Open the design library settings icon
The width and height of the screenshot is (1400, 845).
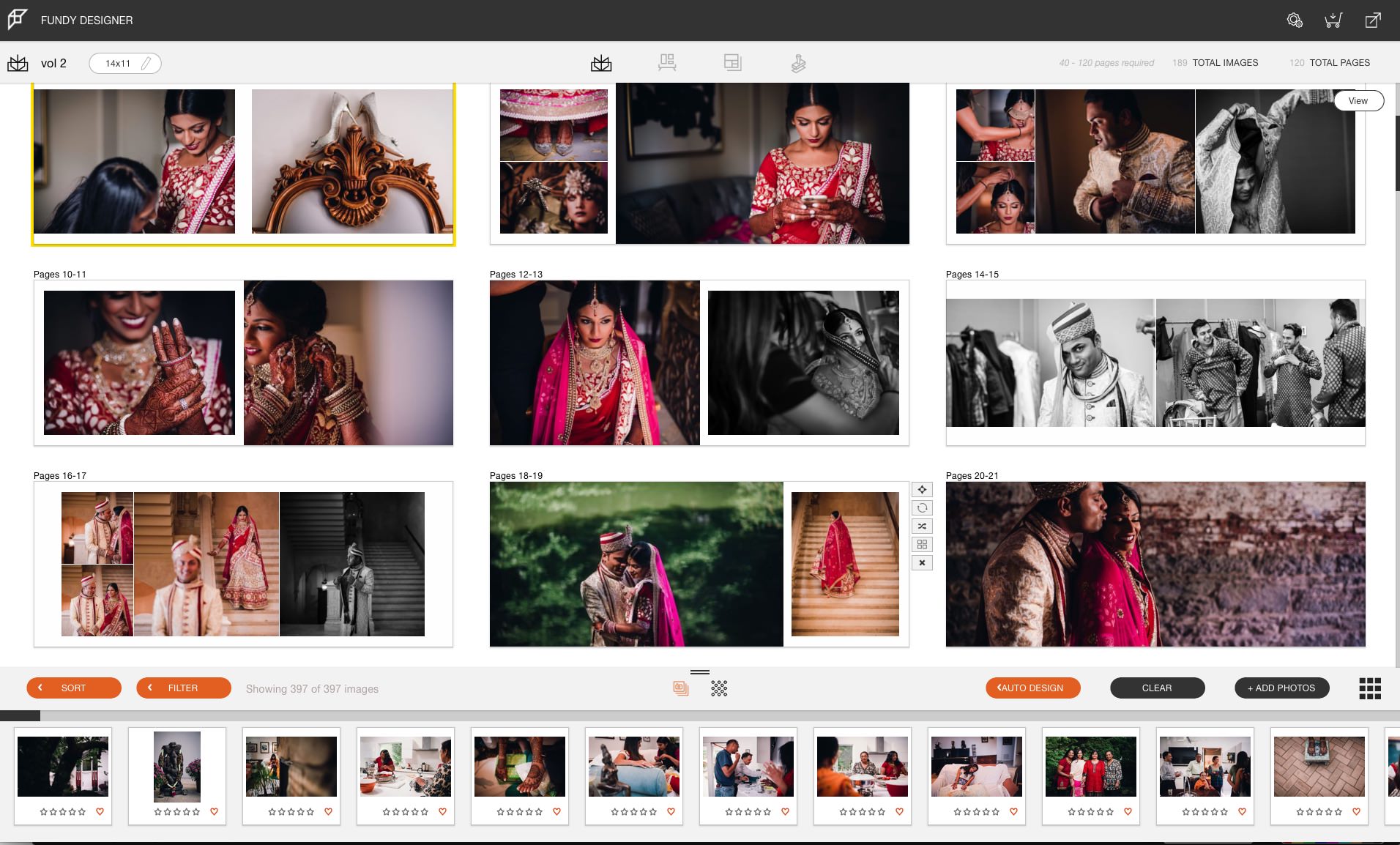(1295, 21)
